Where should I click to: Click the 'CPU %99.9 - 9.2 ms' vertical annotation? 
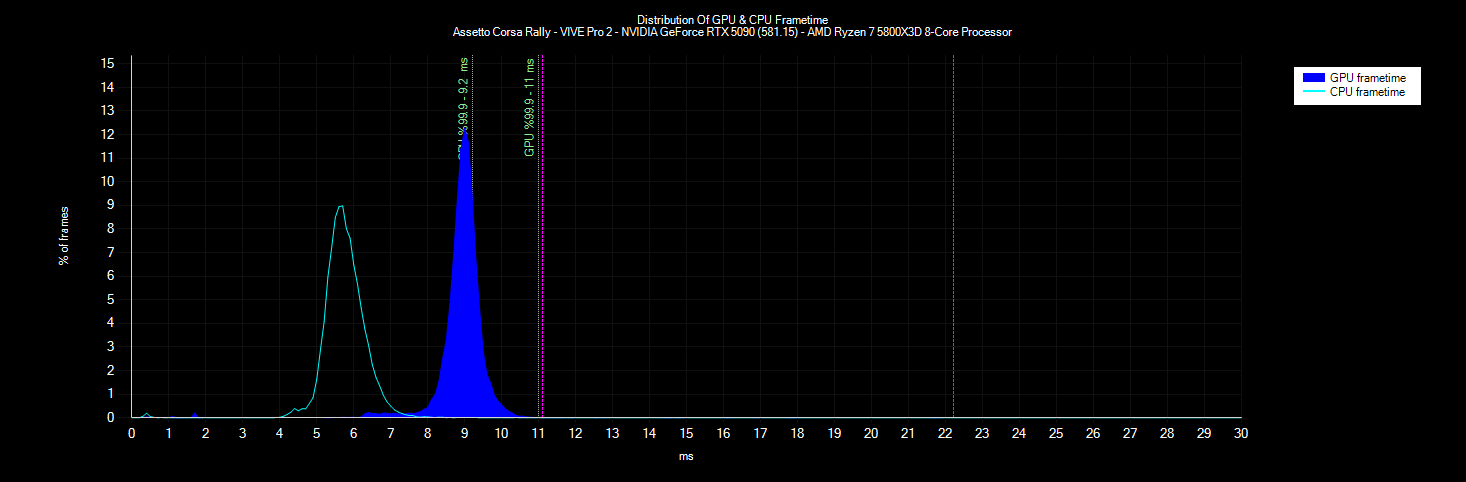tap(463, 106)
